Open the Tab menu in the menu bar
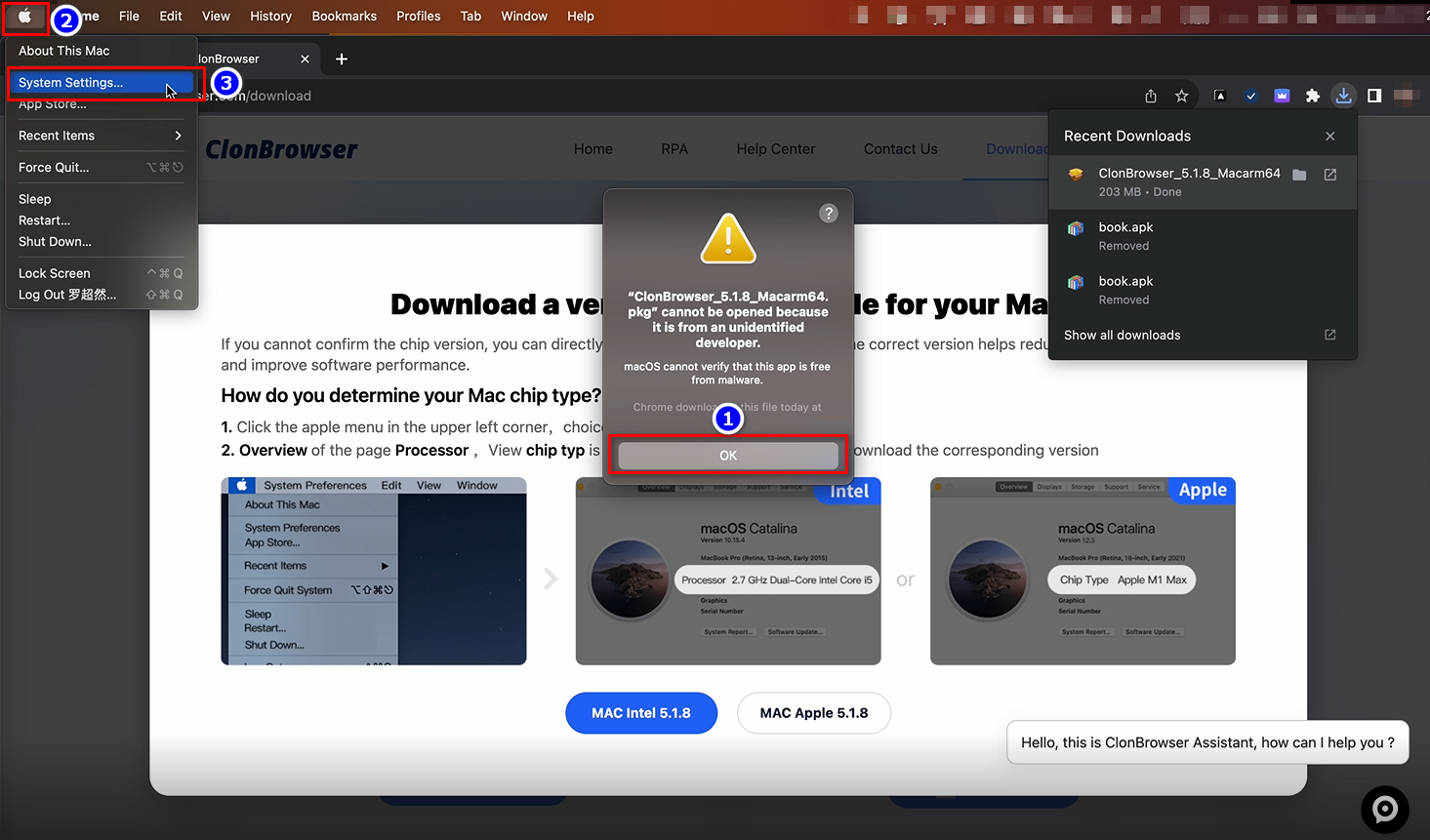Image resolution: width=1430 pixels, height=840 pixels. [x=470, y=17]
